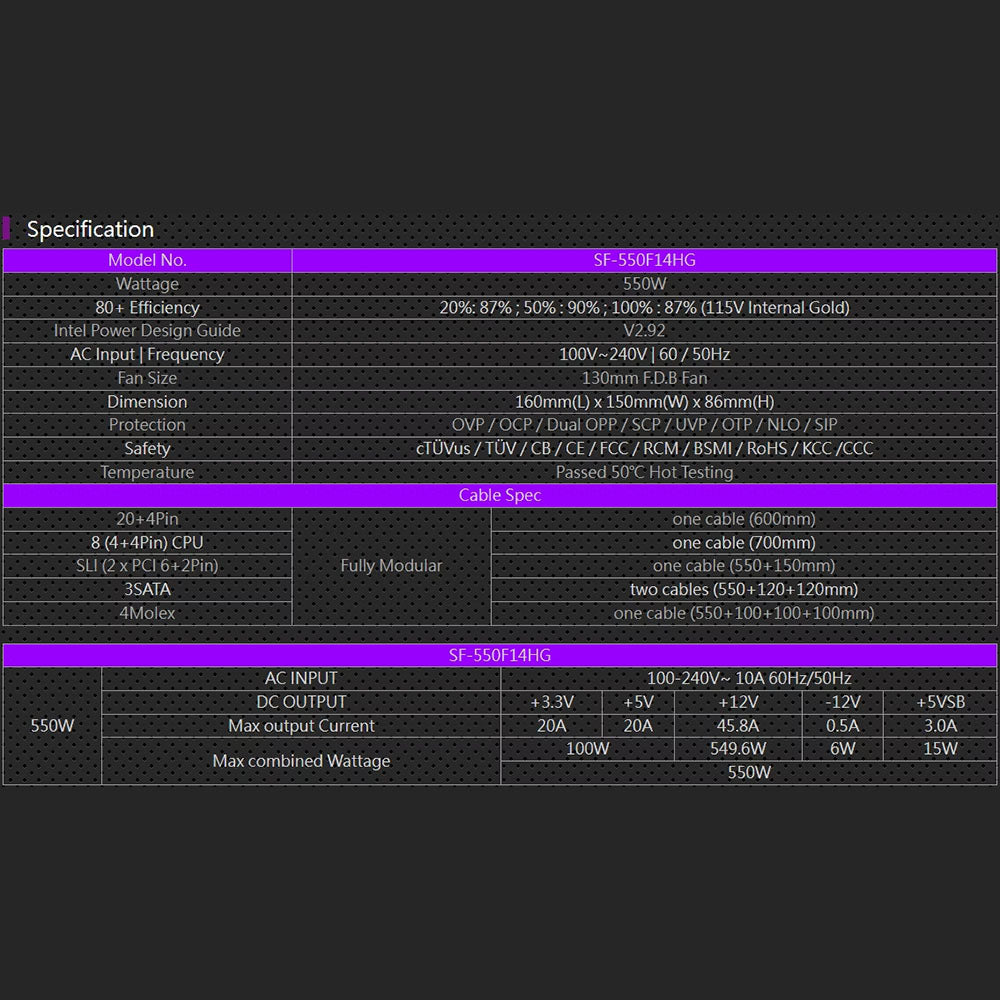This screenshot has height=1000, width=1000.
Task: Select the 'Fully Modular' cell
Action: tap(391, 566)
